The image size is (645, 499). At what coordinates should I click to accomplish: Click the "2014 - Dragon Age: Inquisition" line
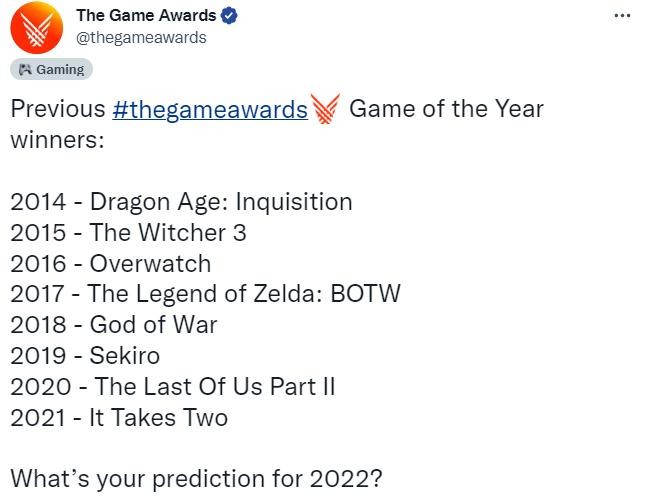point(181,202)
